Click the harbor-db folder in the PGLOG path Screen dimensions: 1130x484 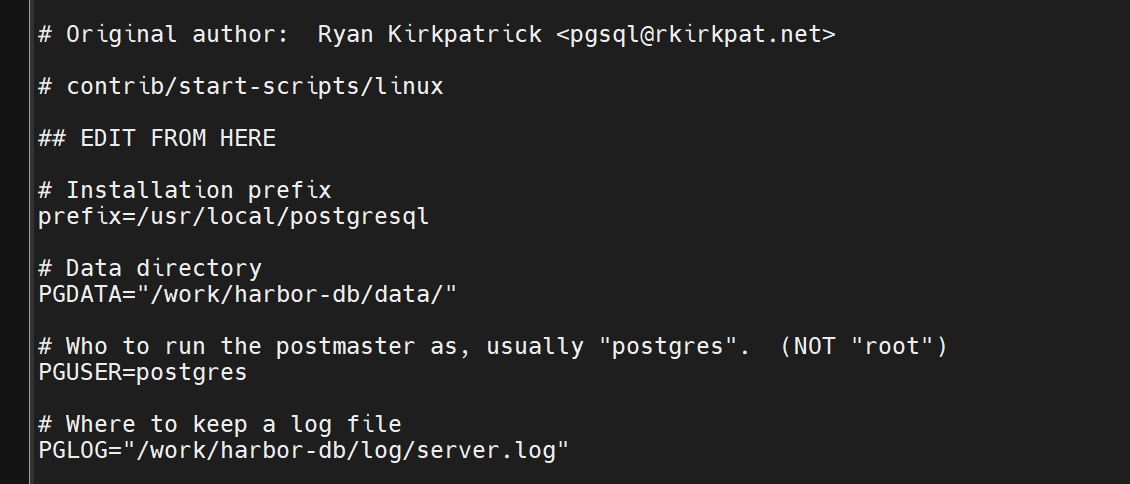coord(282,451)
